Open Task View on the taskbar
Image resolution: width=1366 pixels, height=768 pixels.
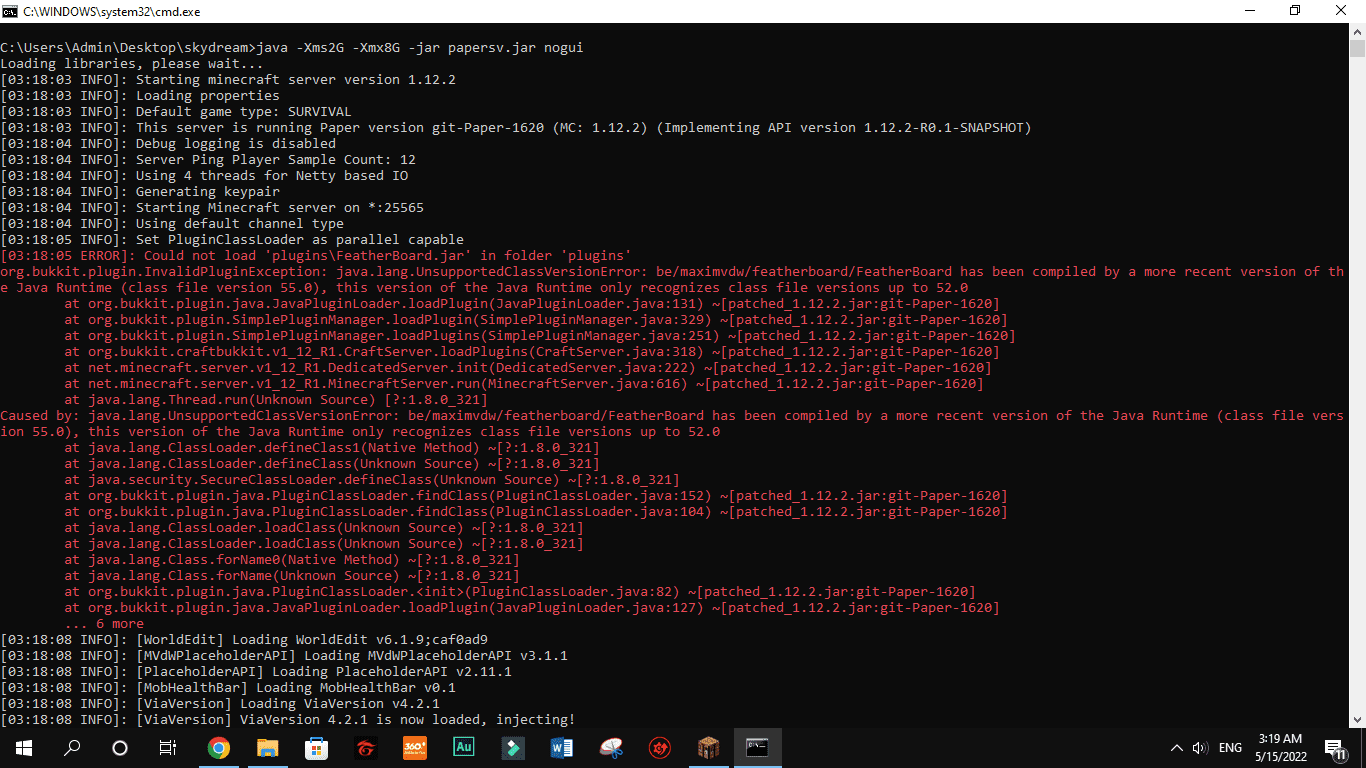point(168,747)
